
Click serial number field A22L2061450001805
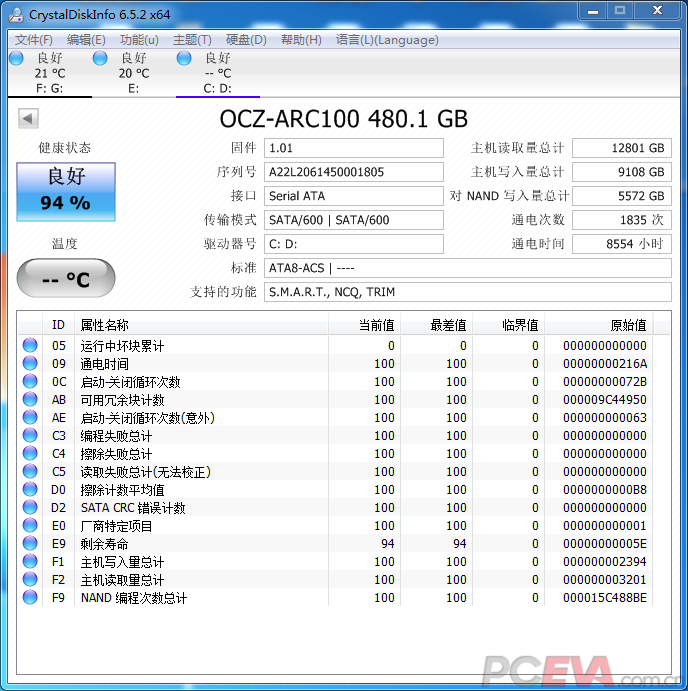(x=354, y=172)
